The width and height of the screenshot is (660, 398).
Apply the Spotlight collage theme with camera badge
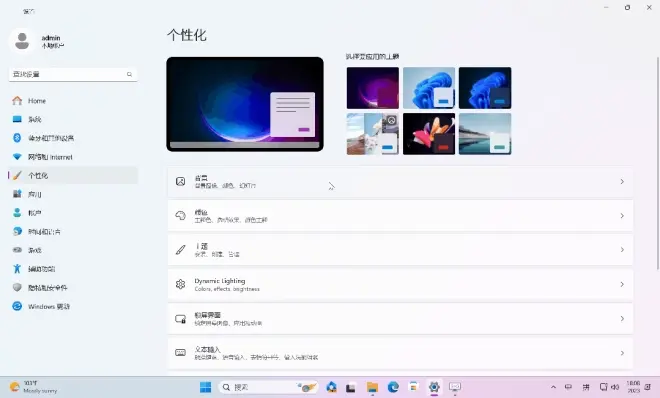tap(373, 134)
